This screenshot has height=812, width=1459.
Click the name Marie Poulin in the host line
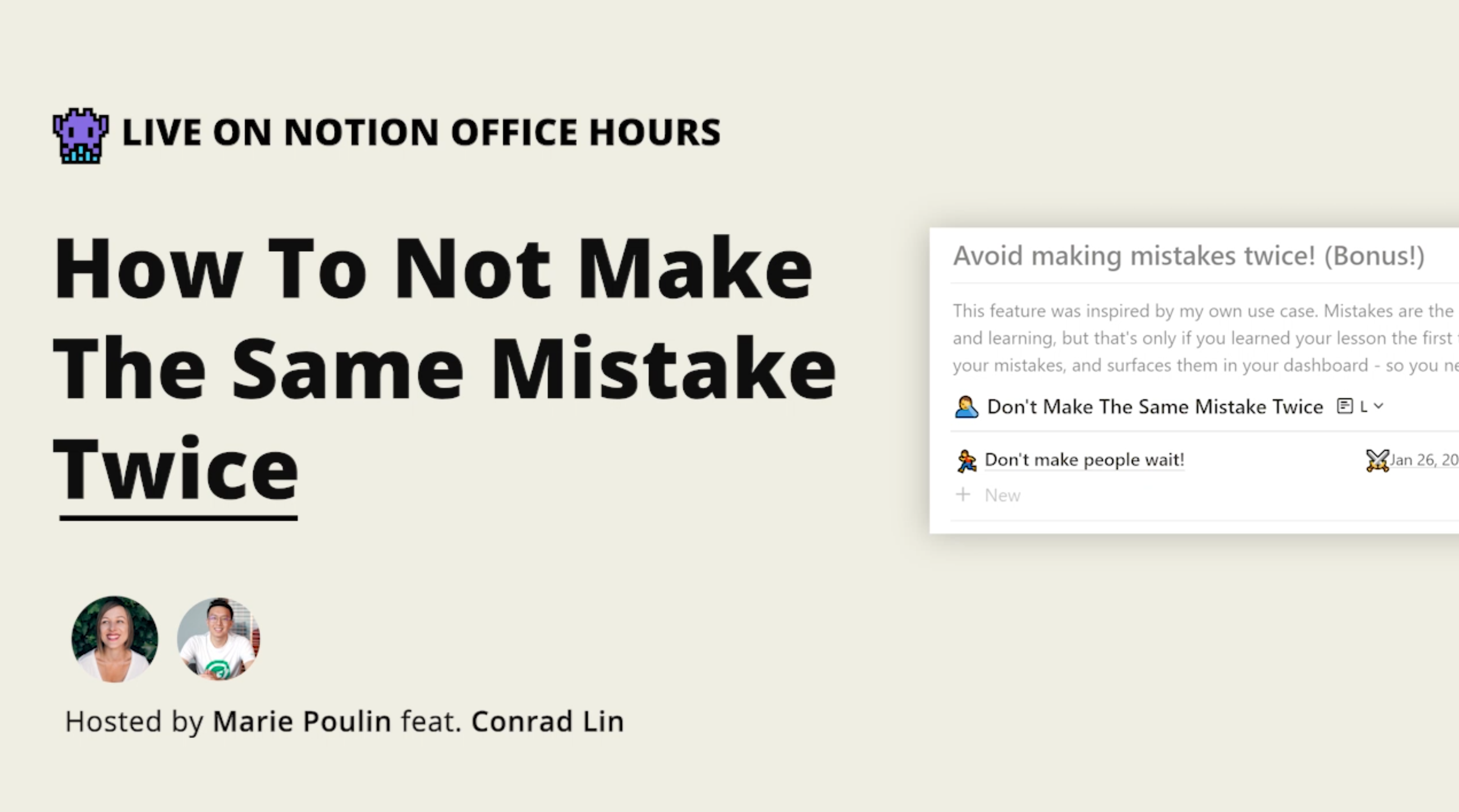click(x=302, y=721)
